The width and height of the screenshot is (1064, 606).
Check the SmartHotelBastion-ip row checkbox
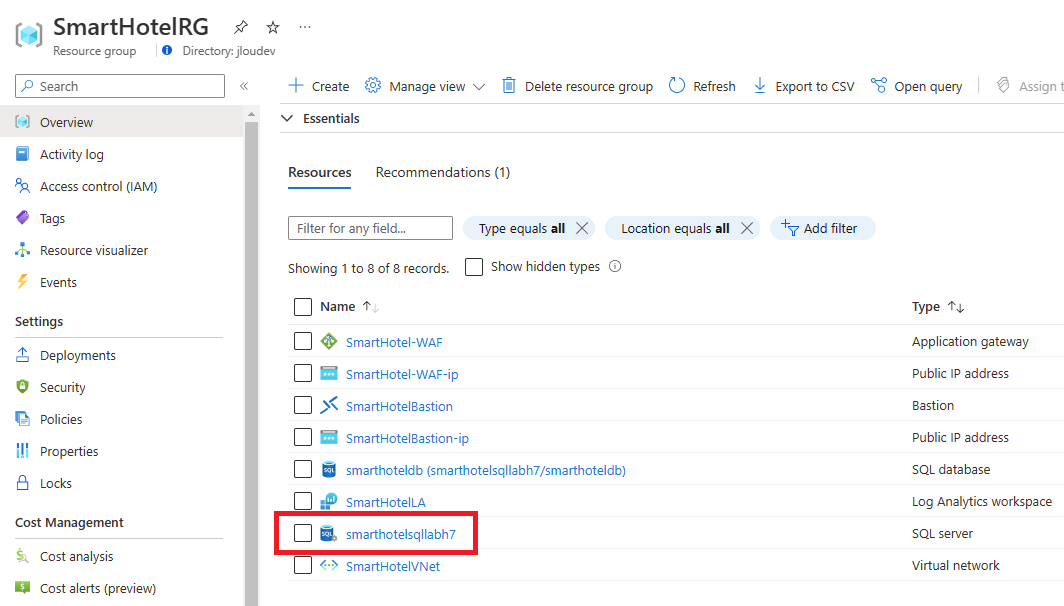[303, 437]
